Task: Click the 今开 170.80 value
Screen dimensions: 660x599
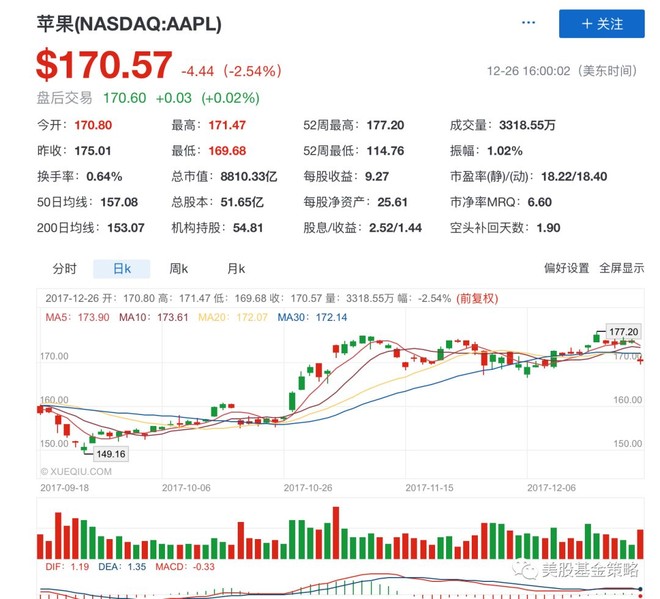Action: [x=93, y=125]
